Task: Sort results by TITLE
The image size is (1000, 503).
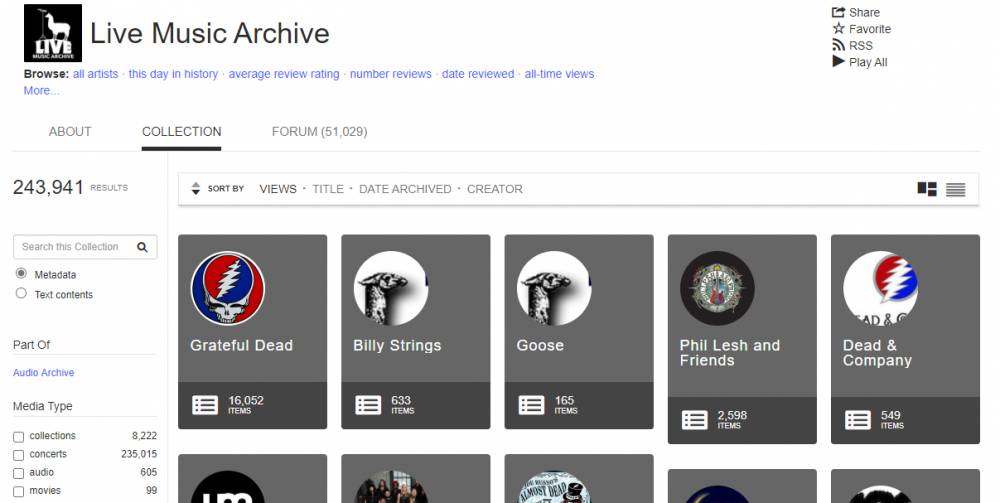Action: tap(328, 189)
